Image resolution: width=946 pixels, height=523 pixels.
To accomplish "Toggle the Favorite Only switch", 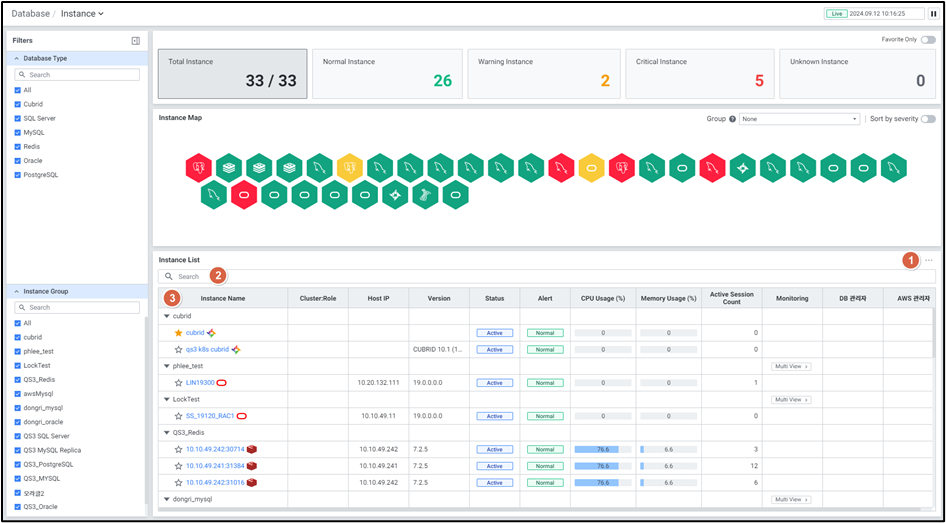I will [x=928, y=40].
